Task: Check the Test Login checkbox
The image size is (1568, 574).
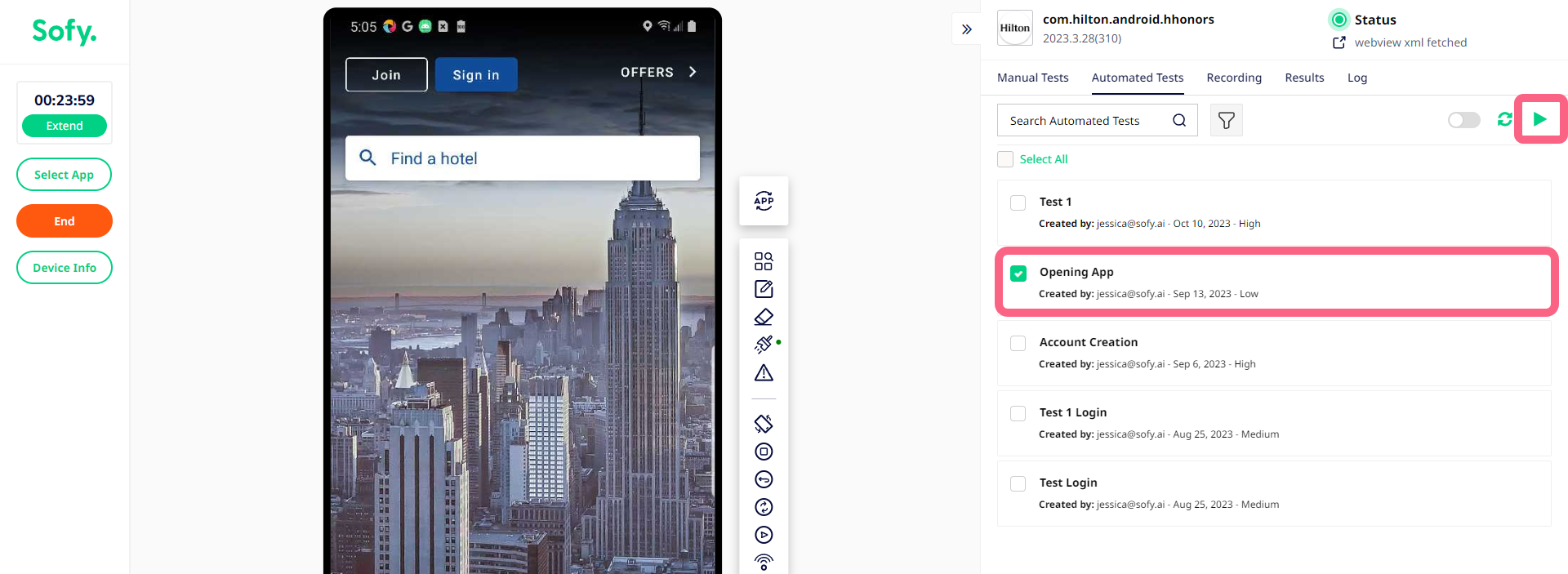Action: coord(1018,483)
